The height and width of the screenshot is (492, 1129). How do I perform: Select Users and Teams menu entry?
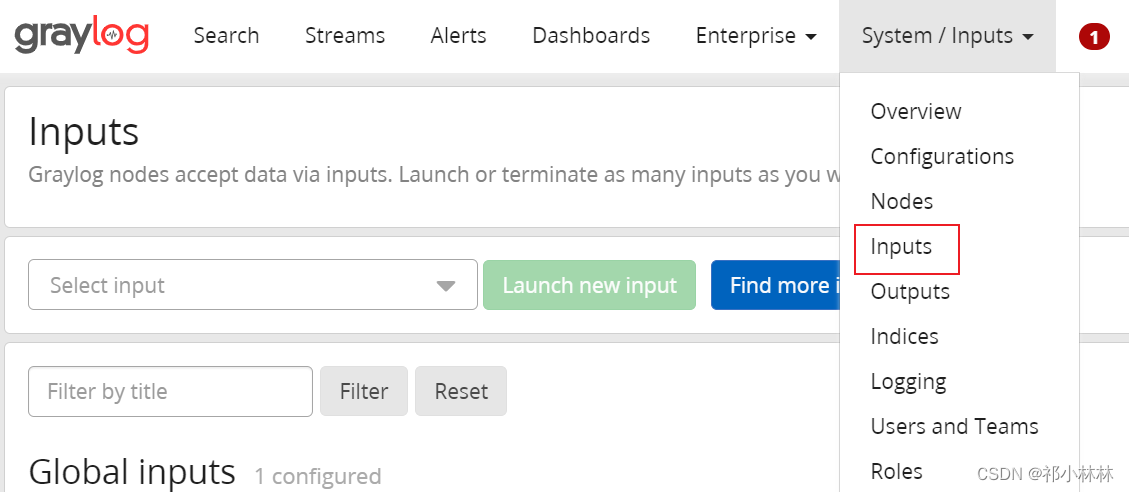pos(955,426)
